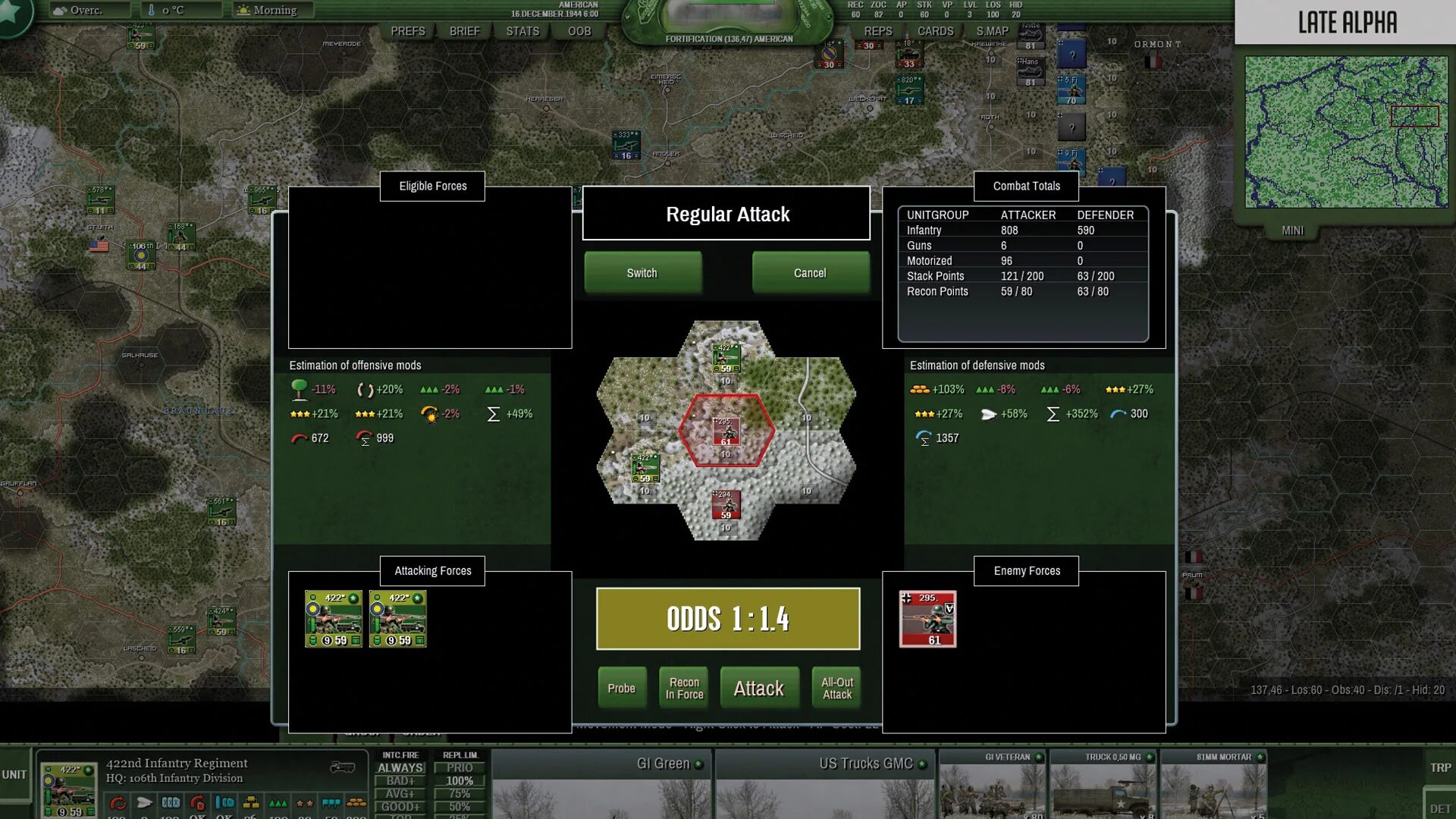Click the Probe attack option button
The image size is (1456, 819).
click(621, 688)
